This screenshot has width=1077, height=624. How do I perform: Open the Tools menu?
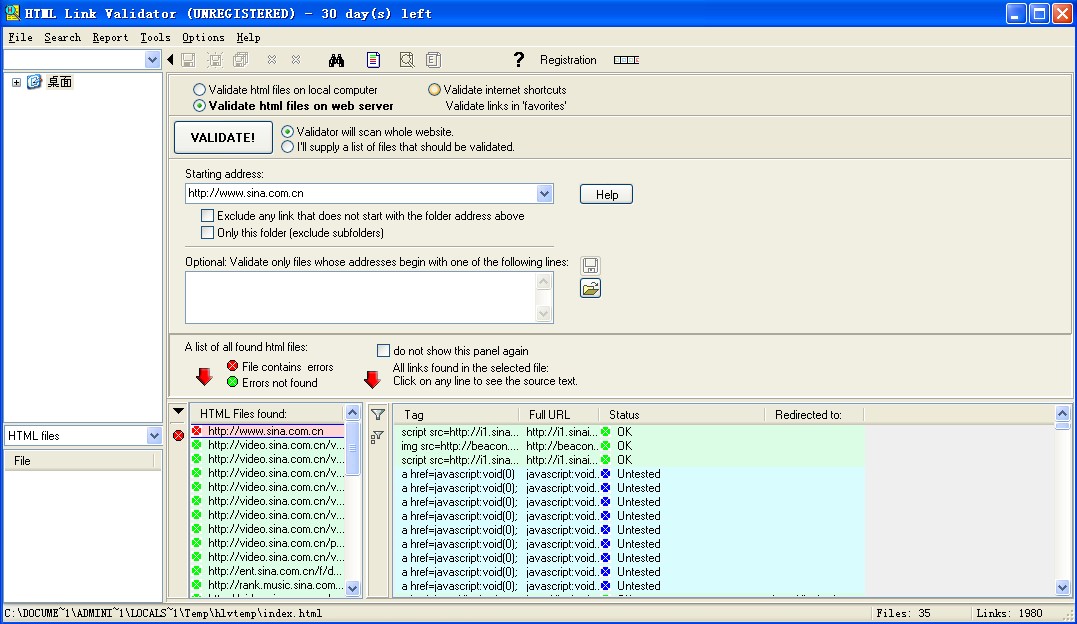155,37
